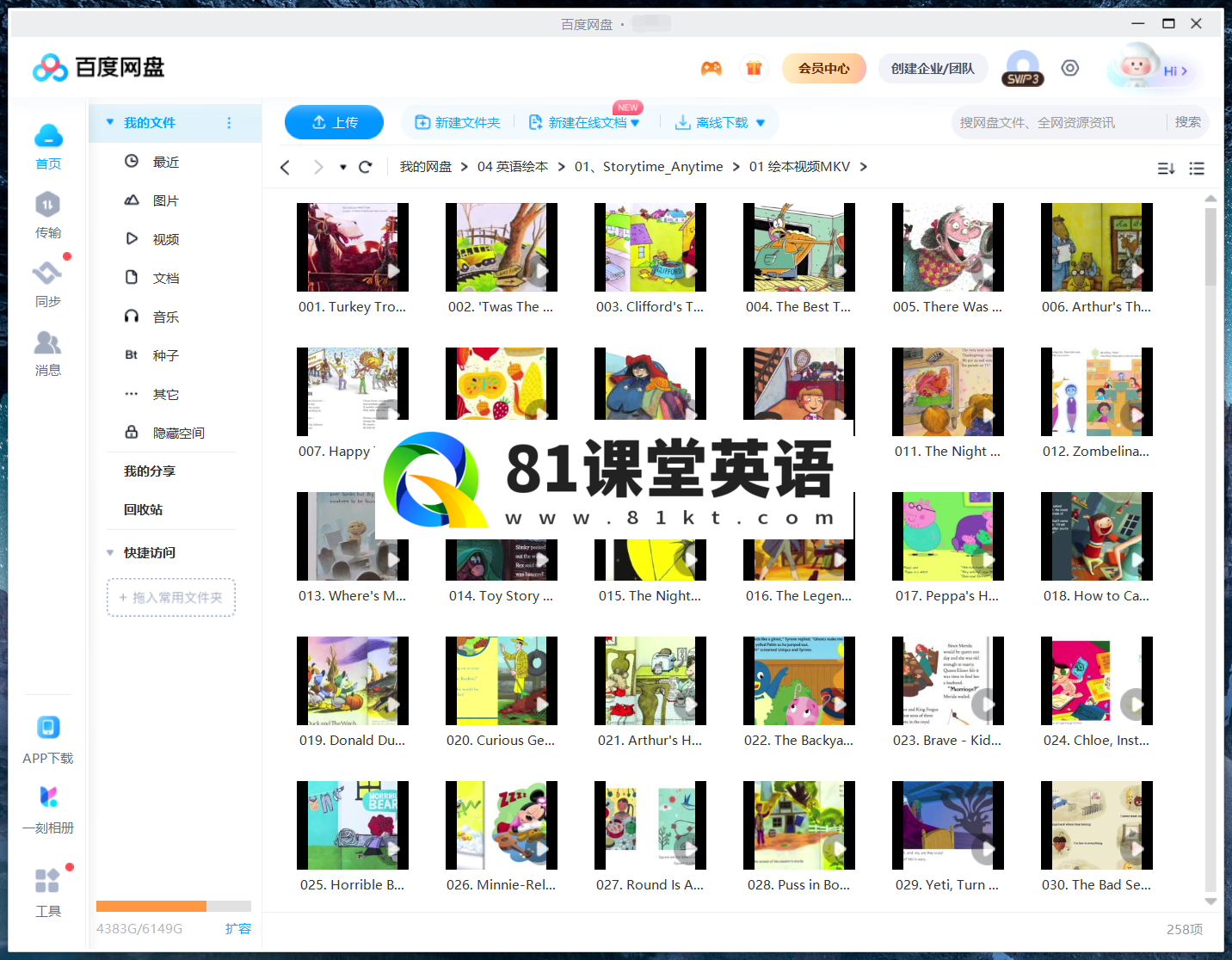Image resolution: width=1232 pixels, height=960 pixels.
Task: Open 文档 documents category
Action: point(166,278)
